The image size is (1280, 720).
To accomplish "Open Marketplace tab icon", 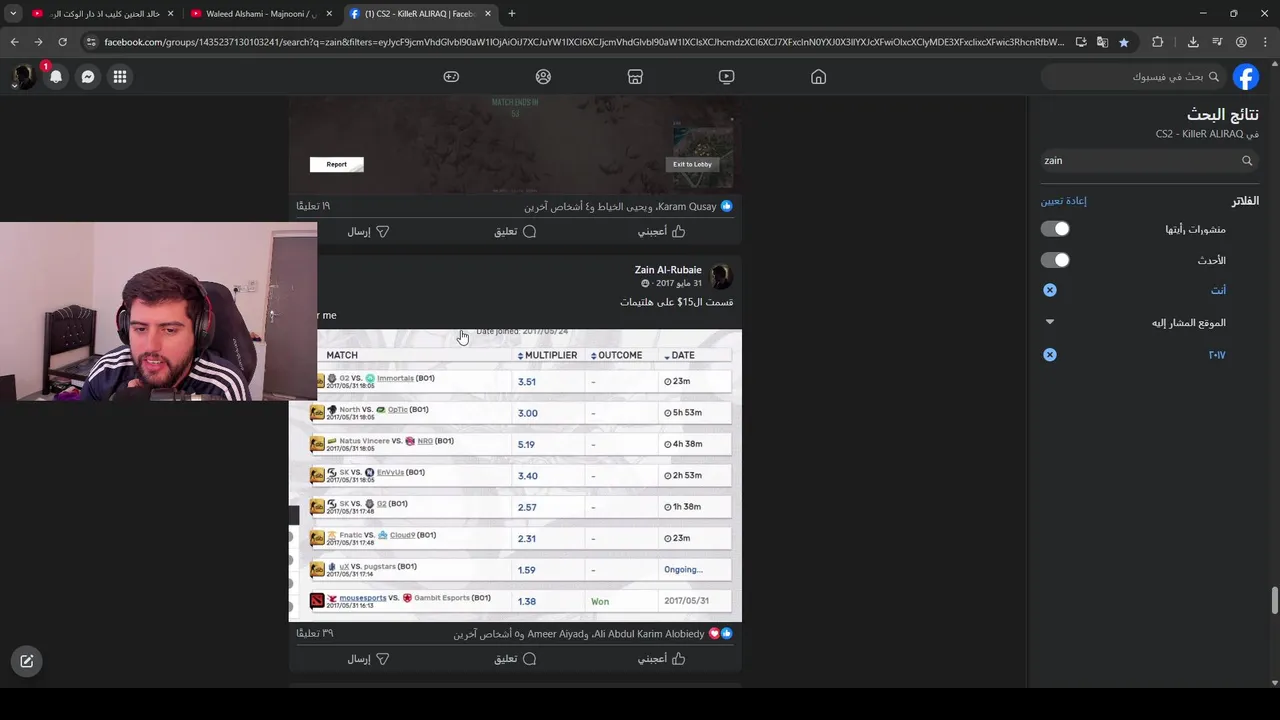I will coord(634,77).
